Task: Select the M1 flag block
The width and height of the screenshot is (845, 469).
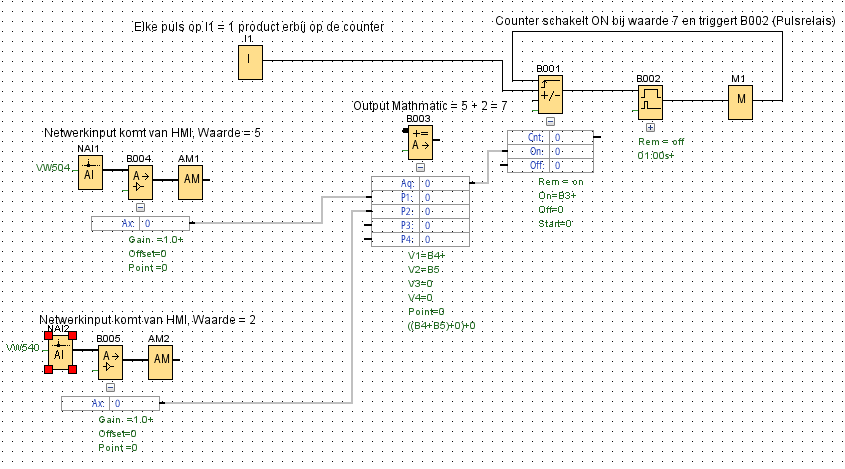Action: tap(740, 102)
